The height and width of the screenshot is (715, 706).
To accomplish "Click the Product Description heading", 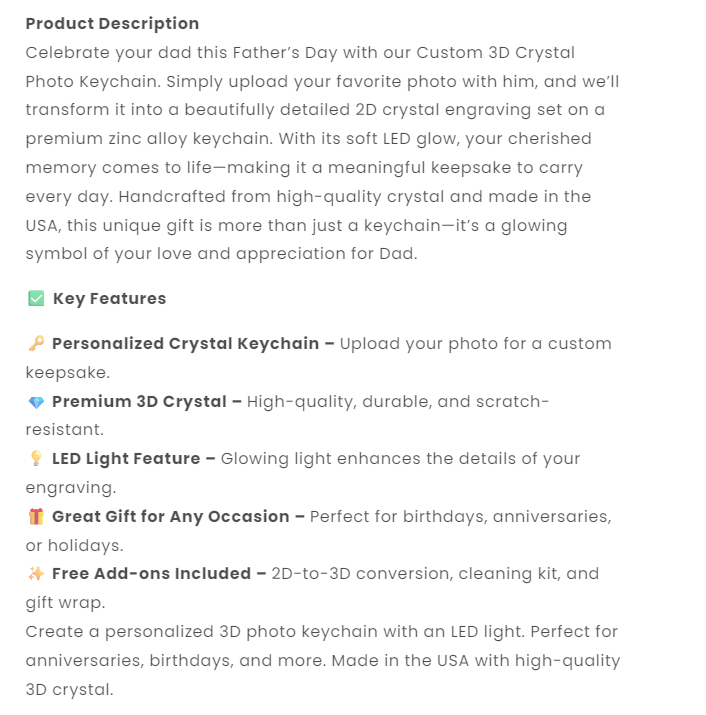I will click(x=112, y=24).
